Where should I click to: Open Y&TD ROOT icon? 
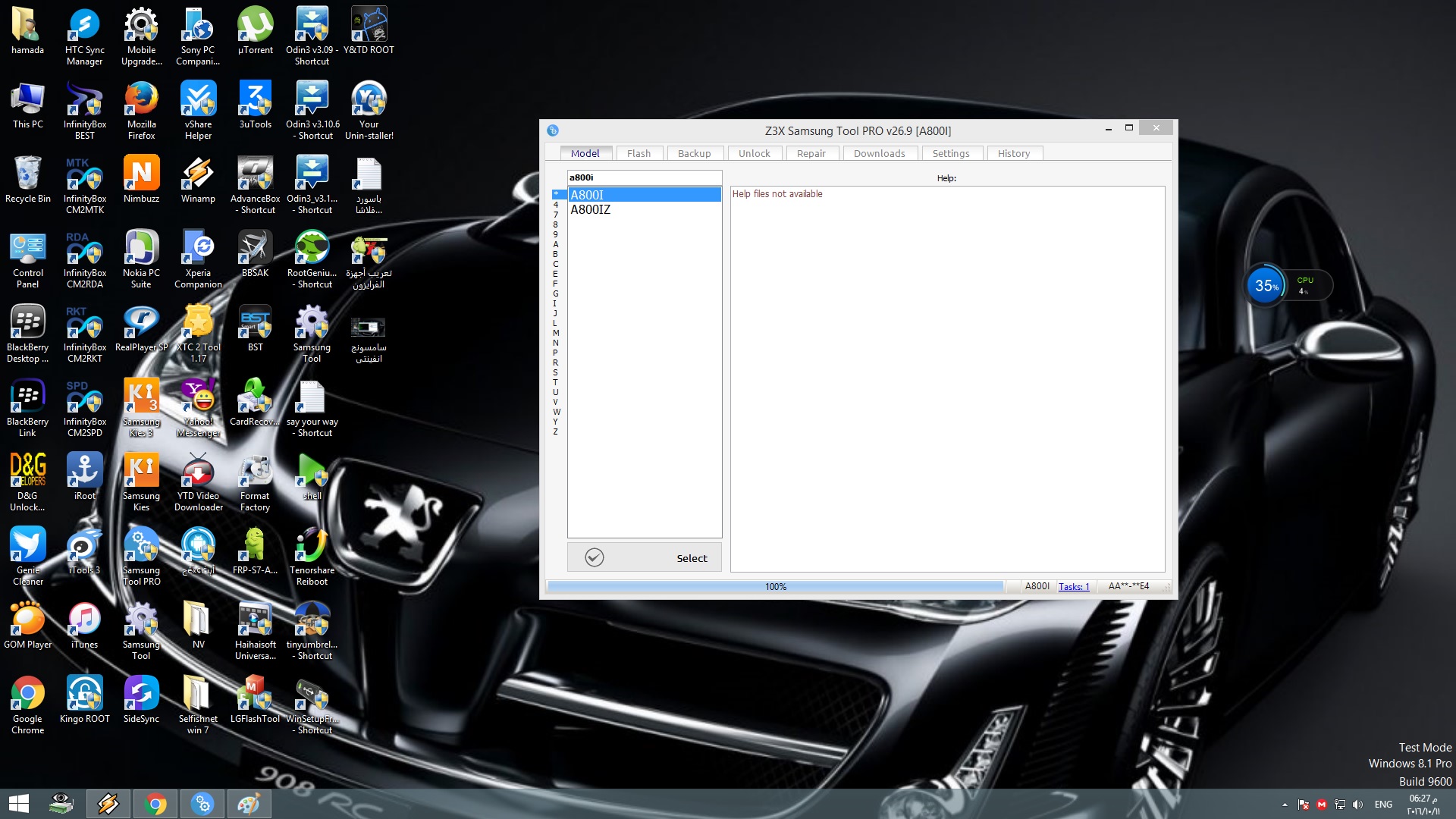click(369, 31)
